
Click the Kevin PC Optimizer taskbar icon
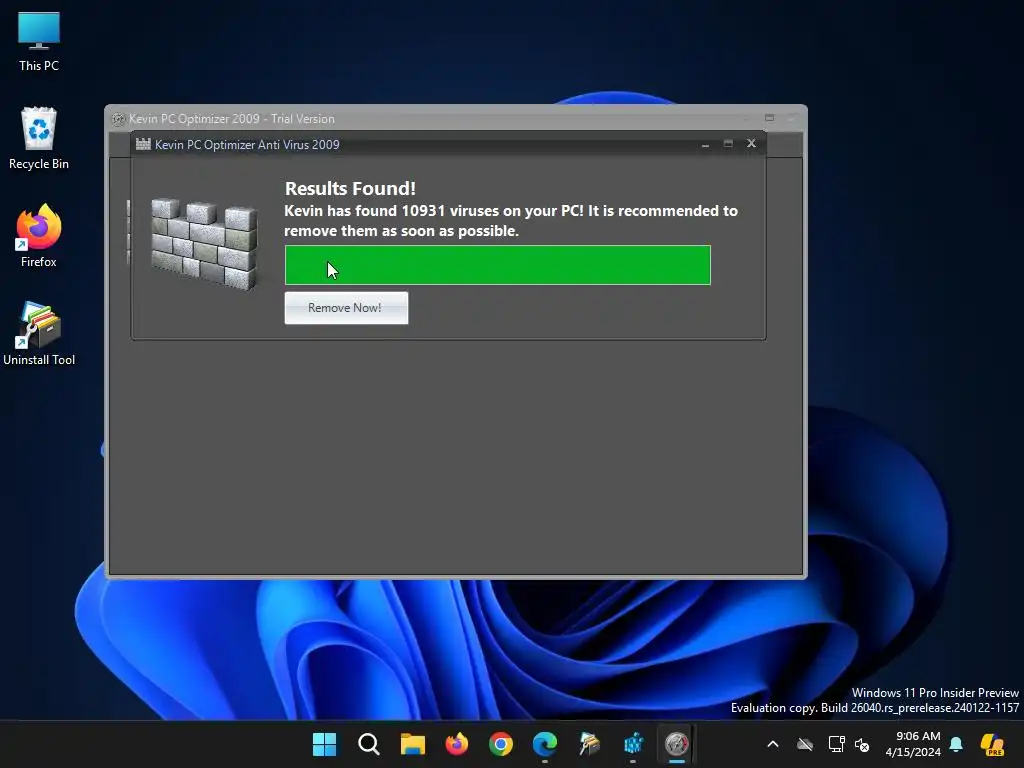click(x=677, y=744)
